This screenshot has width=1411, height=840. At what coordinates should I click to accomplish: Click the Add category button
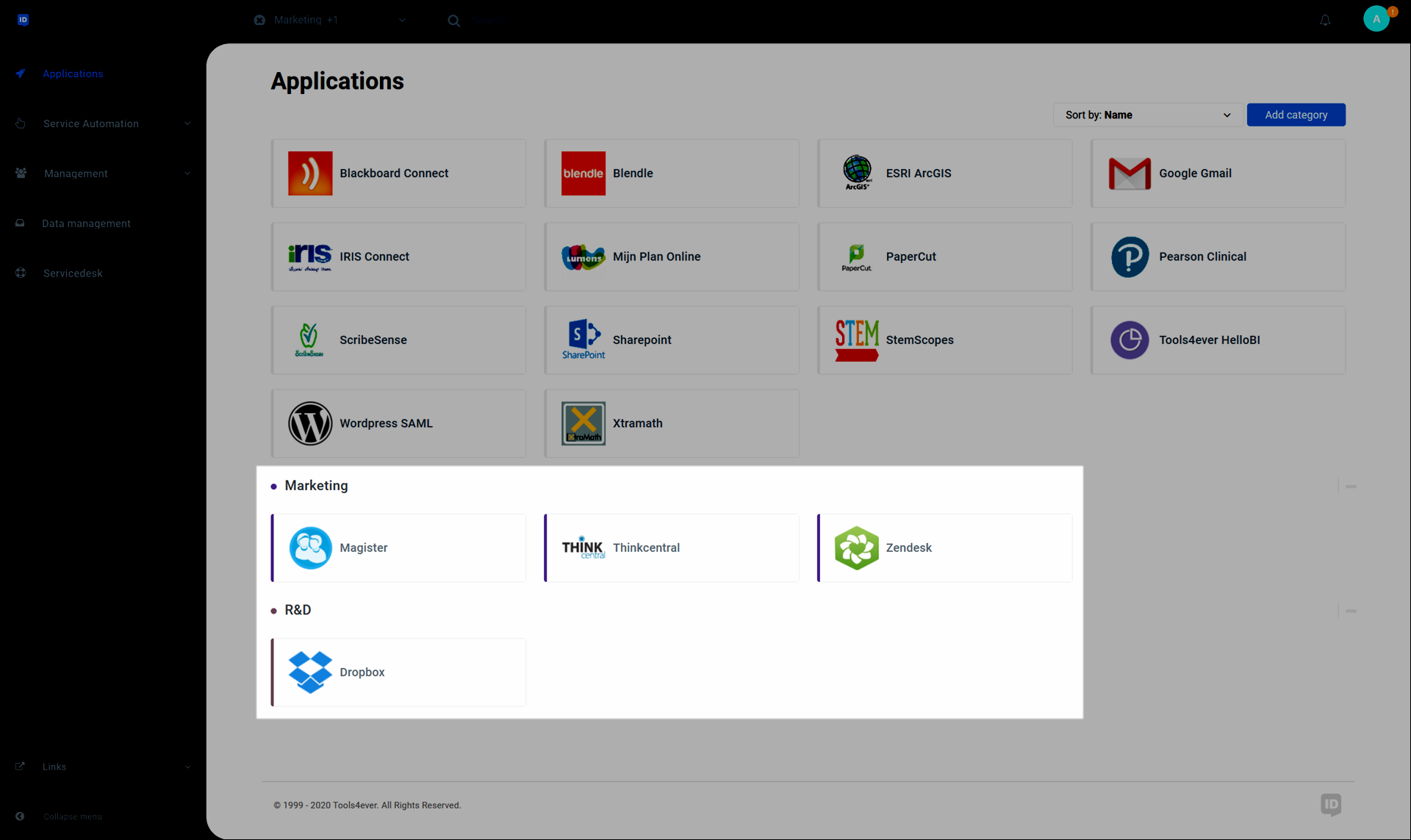pyautogui.click(x=1296, y=115)
